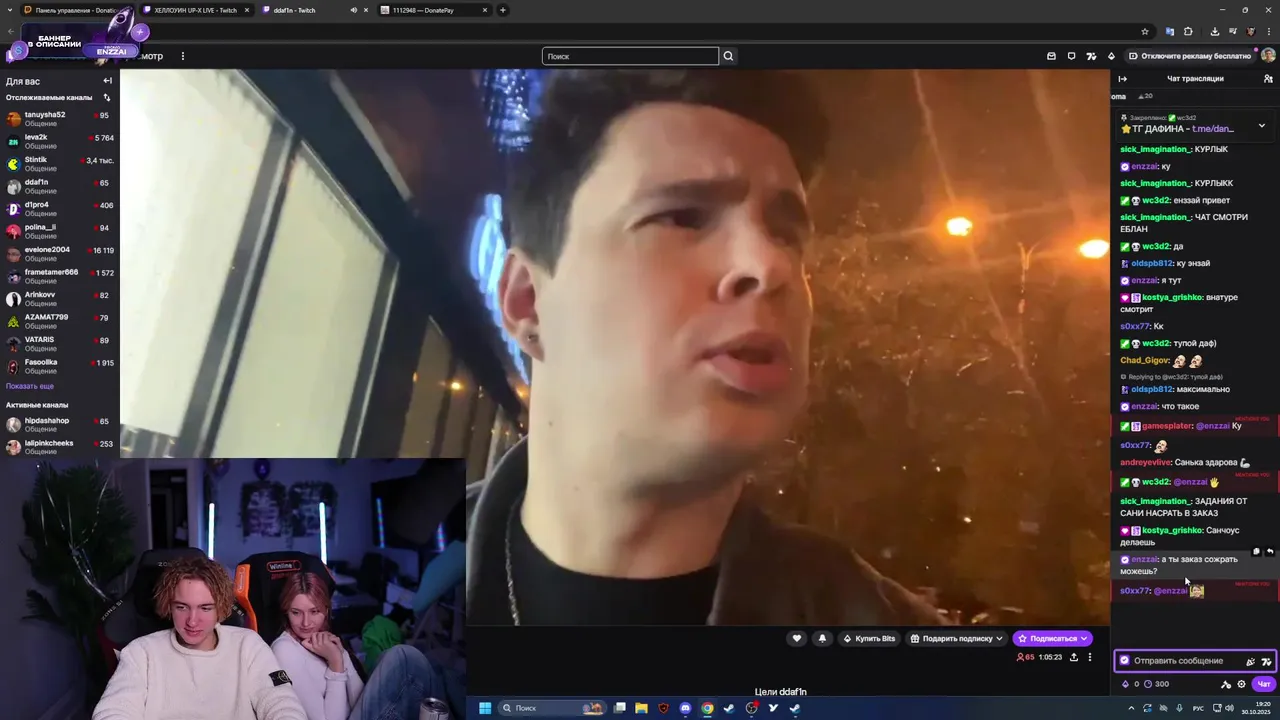This screenshot has width=1280, height=720.
Task: Click chat identity badge in message box
Action: [x=1125, y=661]
